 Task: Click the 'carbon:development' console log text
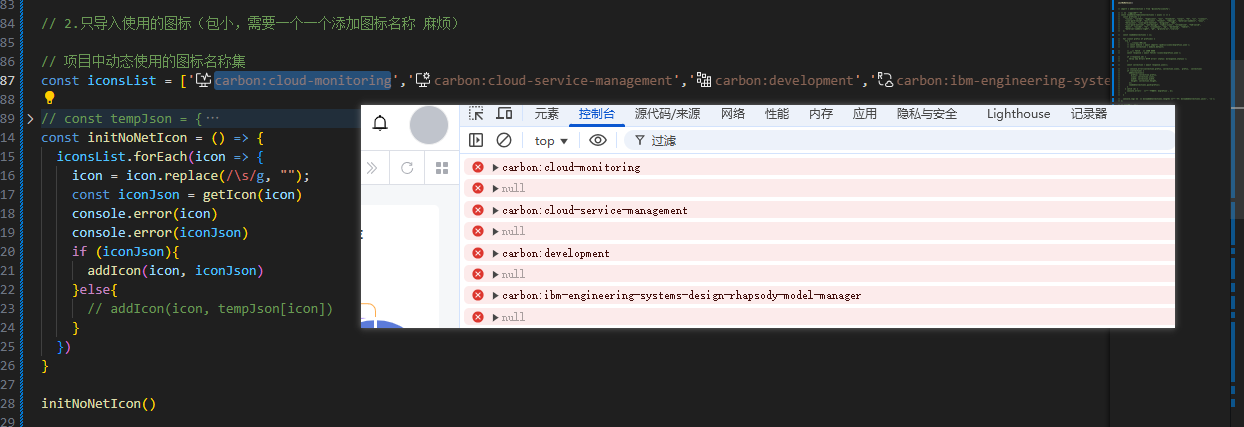click(556, 253)
